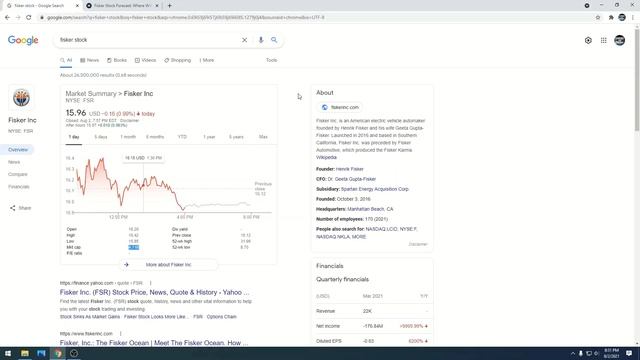Click the magnifier search icon
The width and height of the screenshot is (640, 360).
click(x=274, y=40)
